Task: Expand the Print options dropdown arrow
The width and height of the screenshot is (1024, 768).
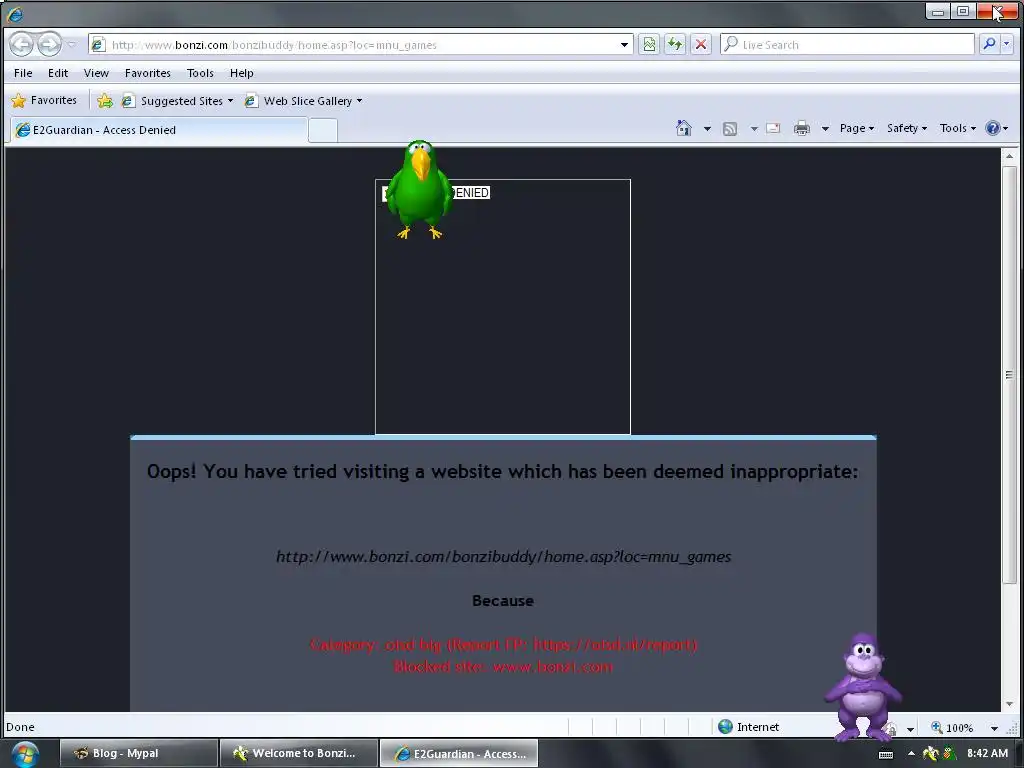Action: point(825,129)
